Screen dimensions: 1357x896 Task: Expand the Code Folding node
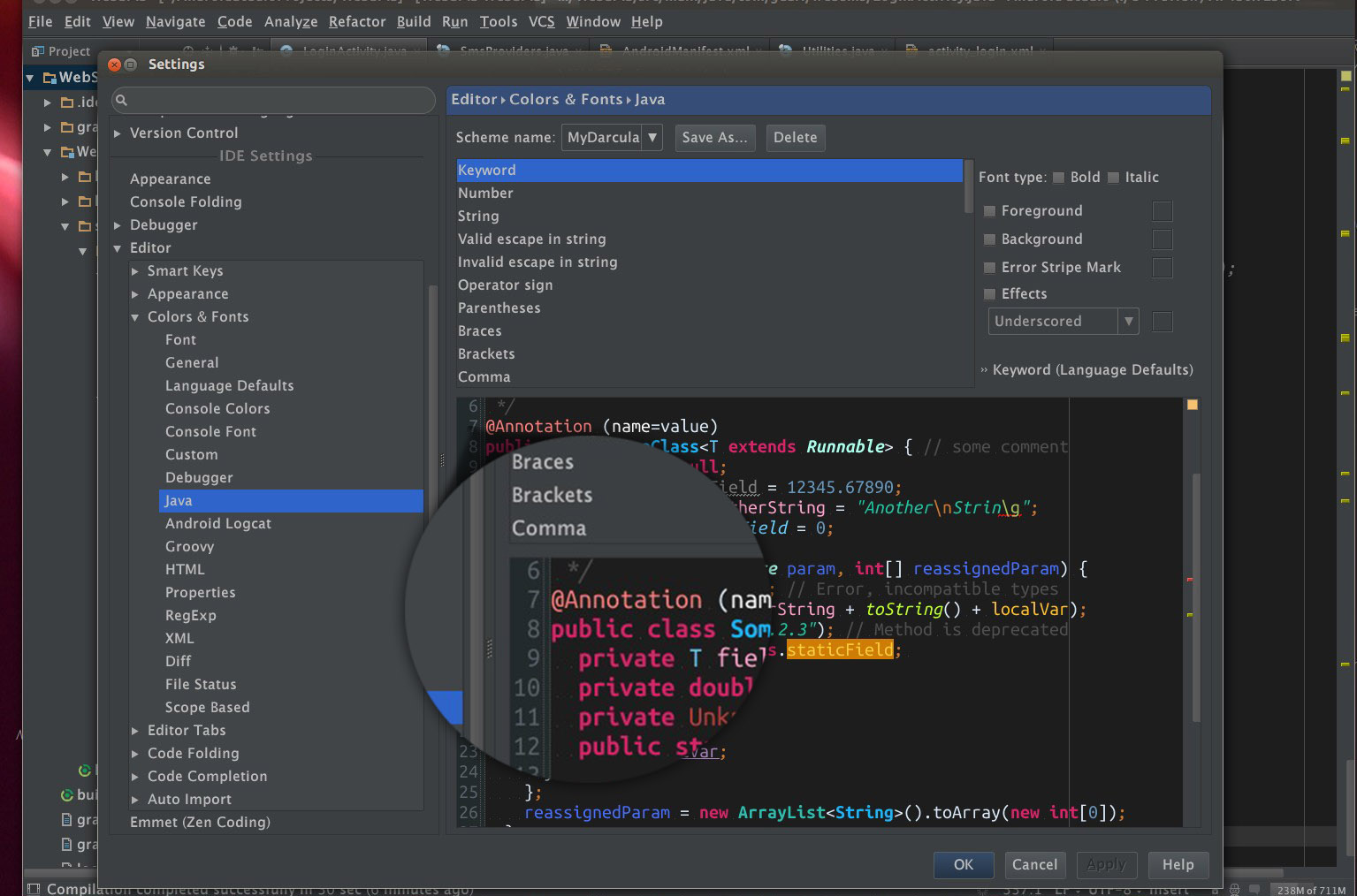click(134, 754)
